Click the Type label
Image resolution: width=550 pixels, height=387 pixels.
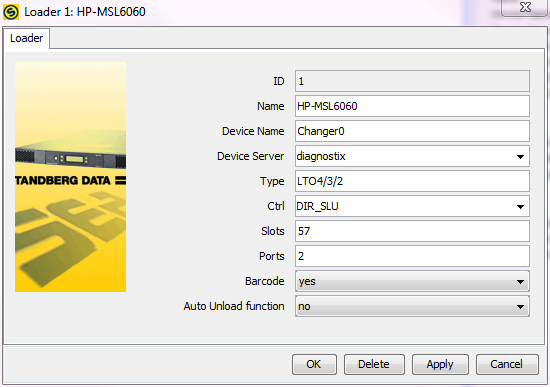(x=272, y=181)
